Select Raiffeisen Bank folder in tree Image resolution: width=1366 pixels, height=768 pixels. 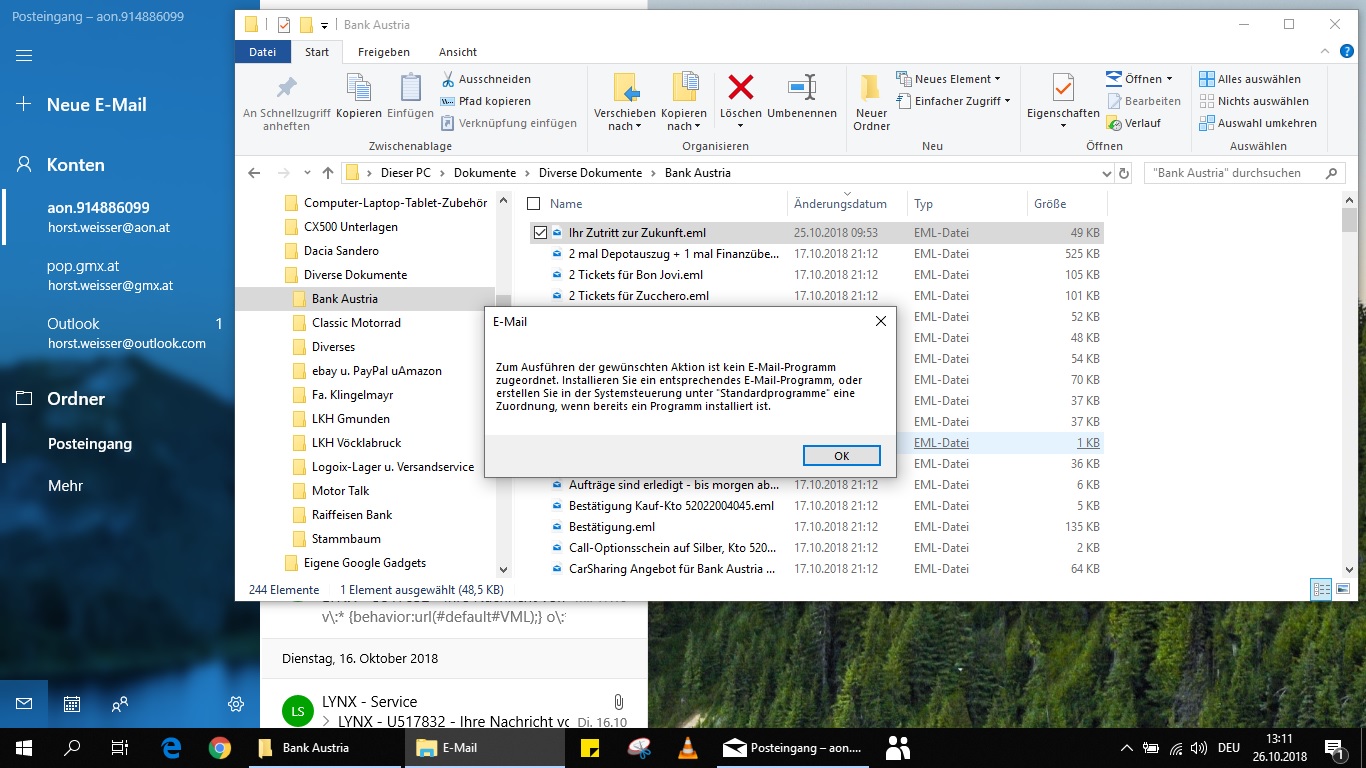pyautogui.click(x=352, y=515)
